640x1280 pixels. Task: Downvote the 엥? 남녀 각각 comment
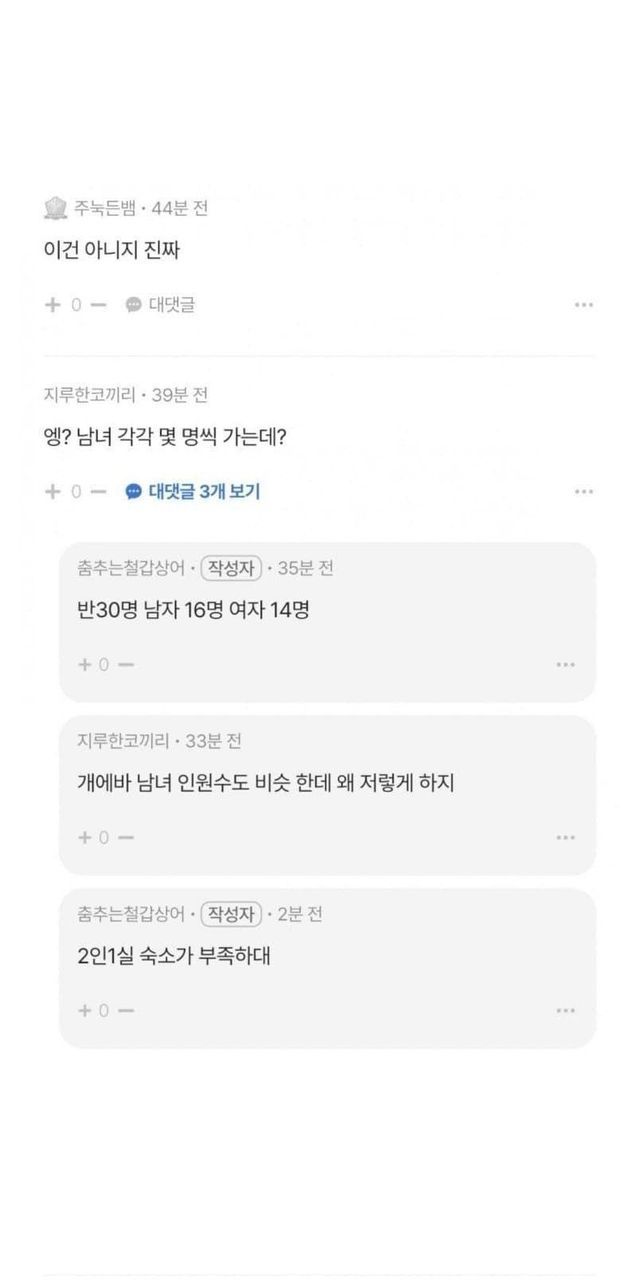pos(98,491)
